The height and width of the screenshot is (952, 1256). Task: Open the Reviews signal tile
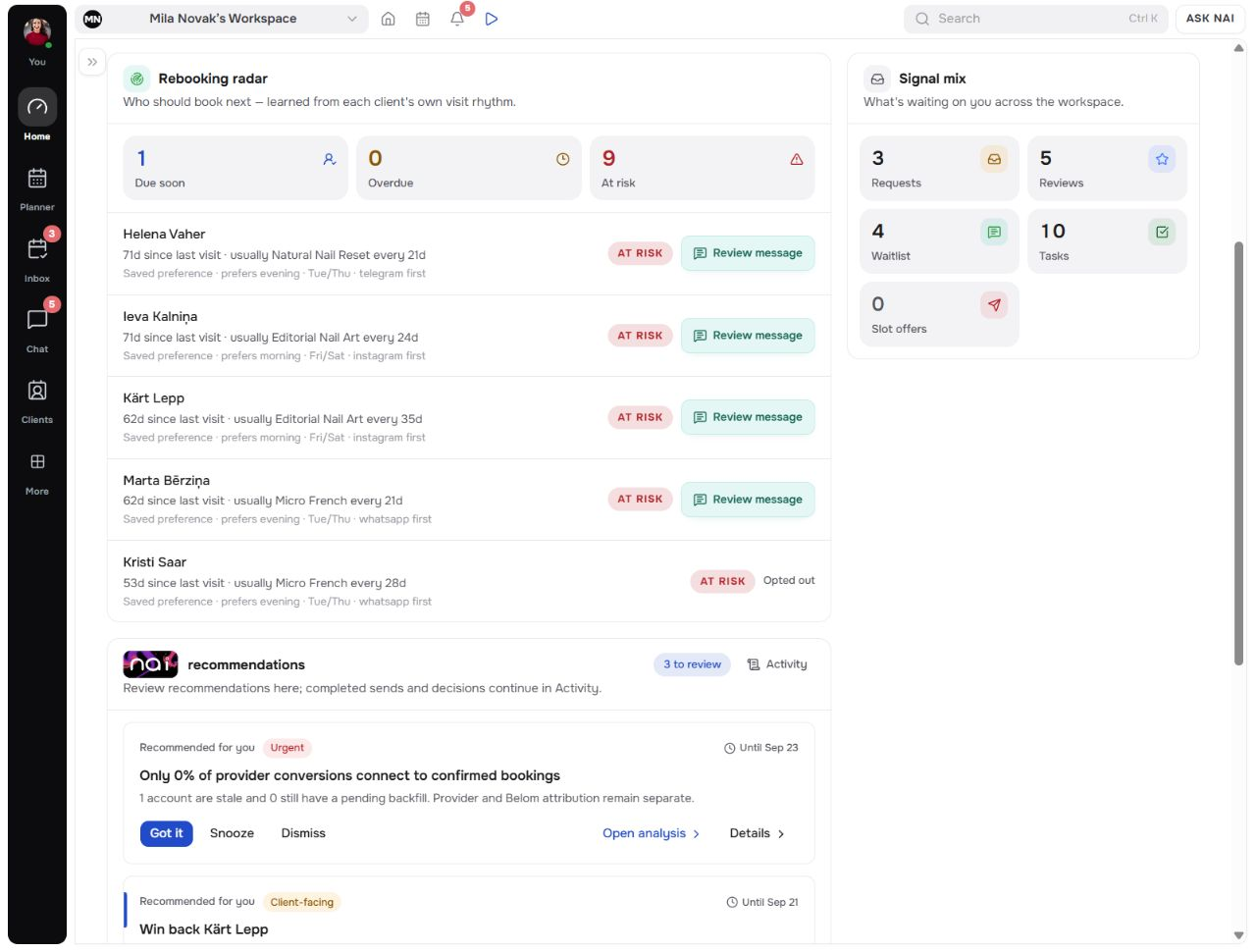[x=1107, y=168]
